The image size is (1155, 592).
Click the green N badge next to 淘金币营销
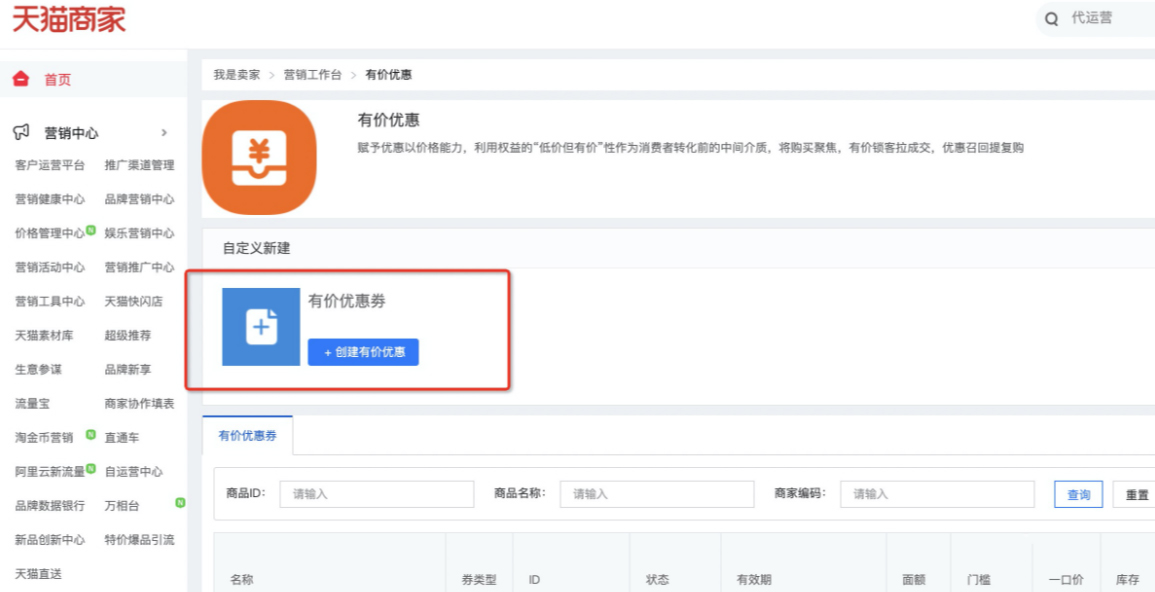pyautogui.click(x=91, y=434)
